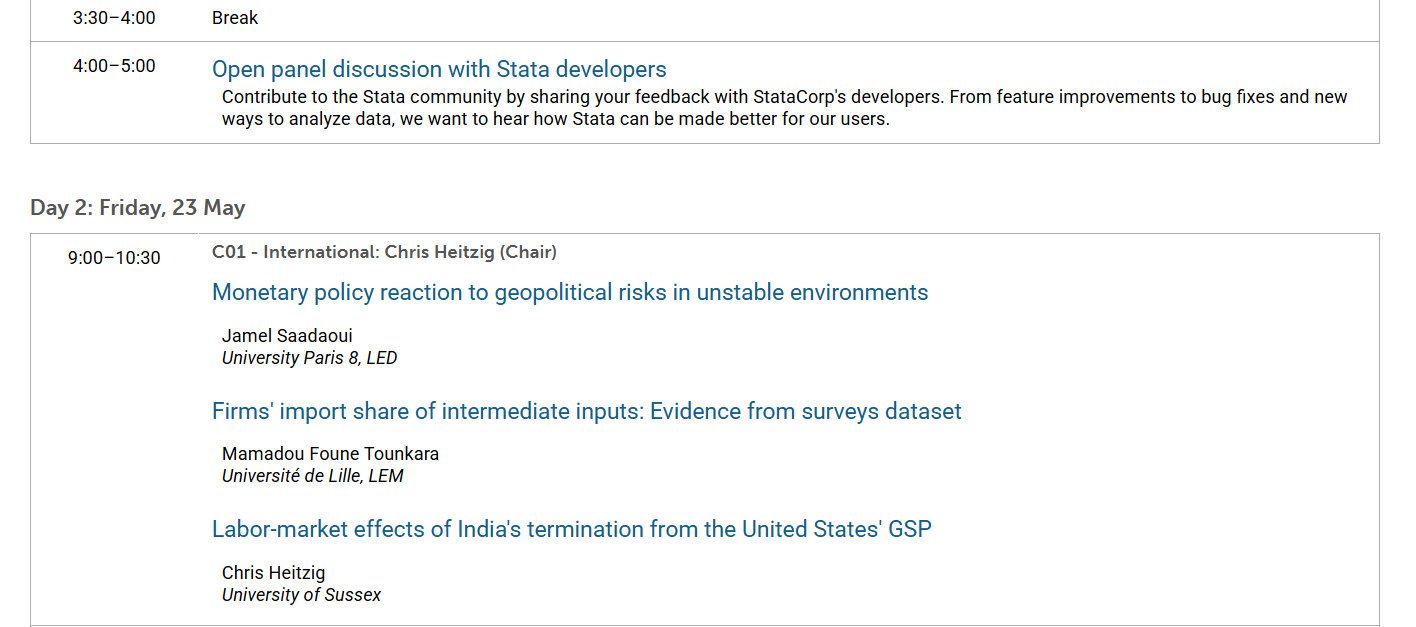Click the 4:00–5:00 time slot

[114, 66]
